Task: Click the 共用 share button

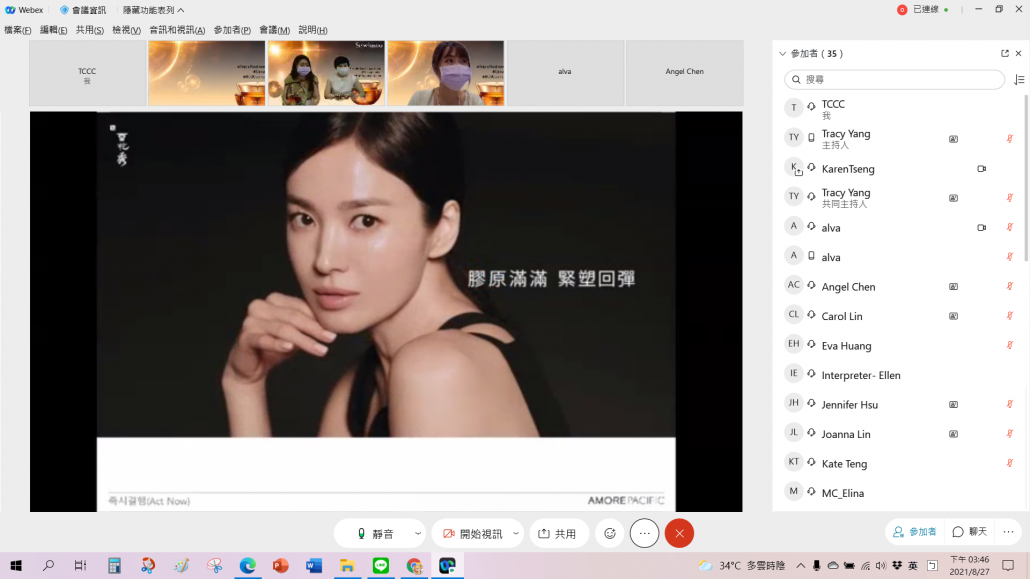Action: [x=558, y=534]
